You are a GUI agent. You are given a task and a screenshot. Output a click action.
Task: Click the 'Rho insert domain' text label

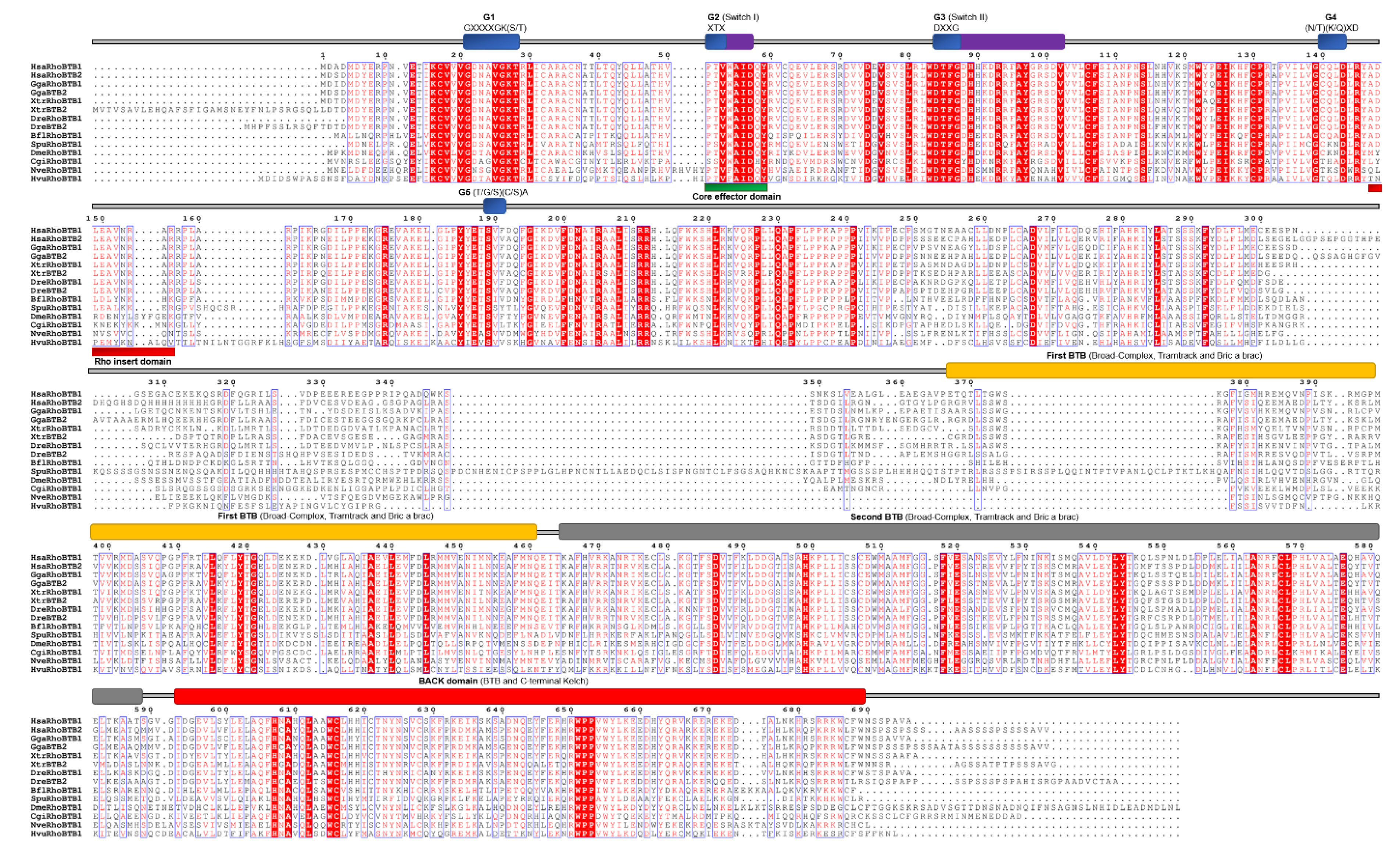[132, 361]
